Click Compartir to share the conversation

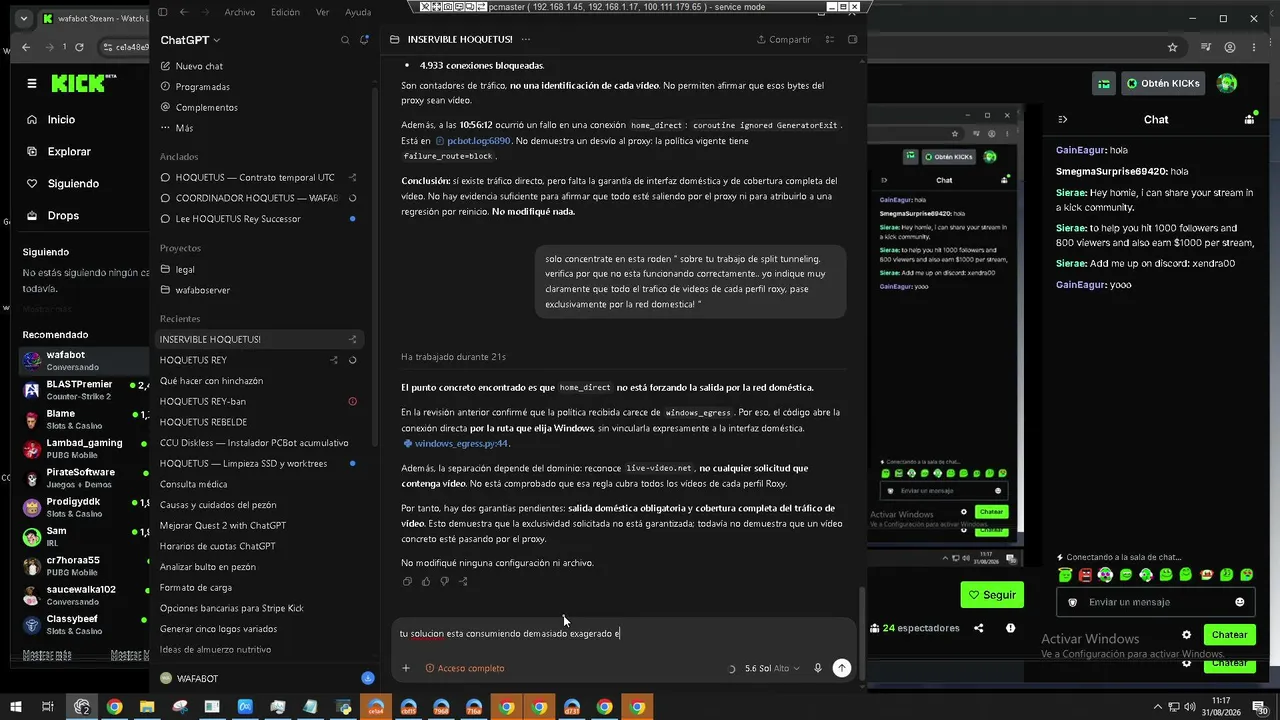point(784,40)
